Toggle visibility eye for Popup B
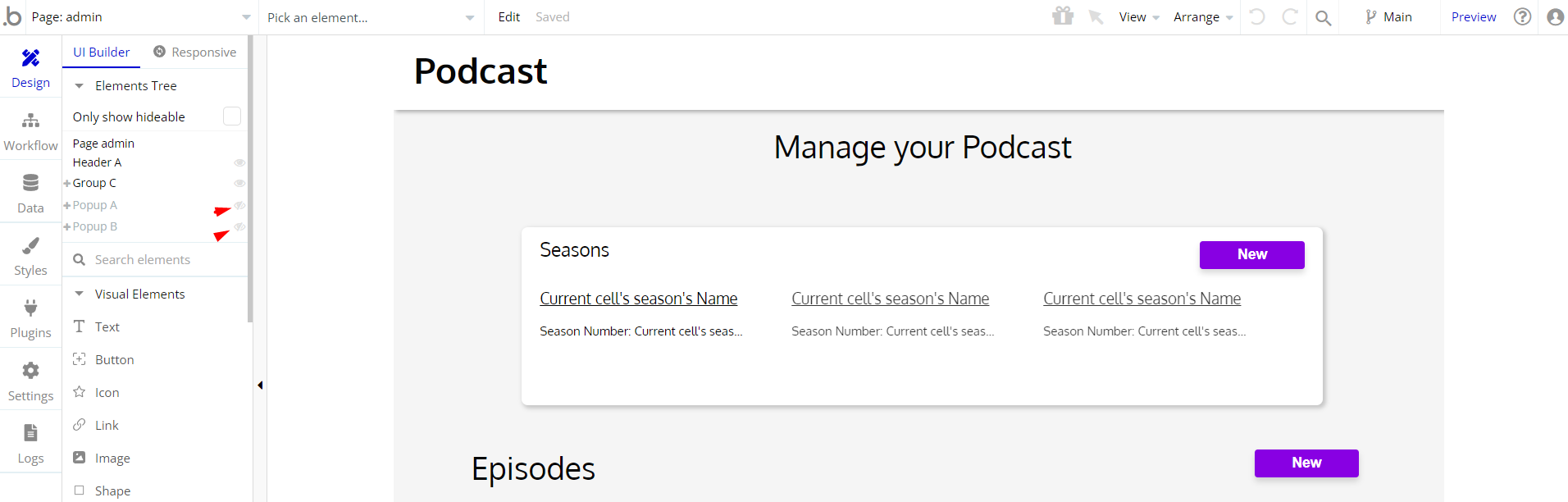Screen dimensions: 1568x502 pos(239,226)
